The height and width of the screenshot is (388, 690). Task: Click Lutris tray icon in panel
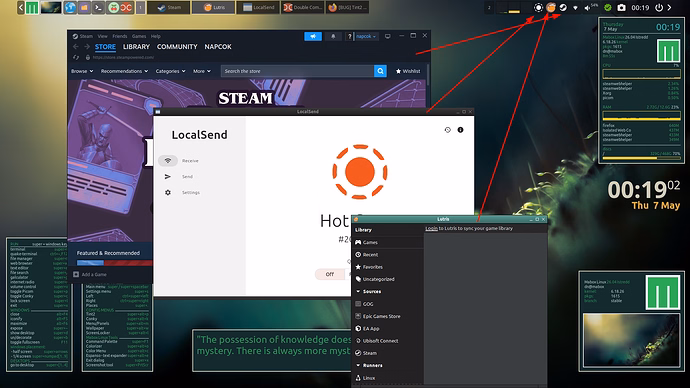(551, 7)
